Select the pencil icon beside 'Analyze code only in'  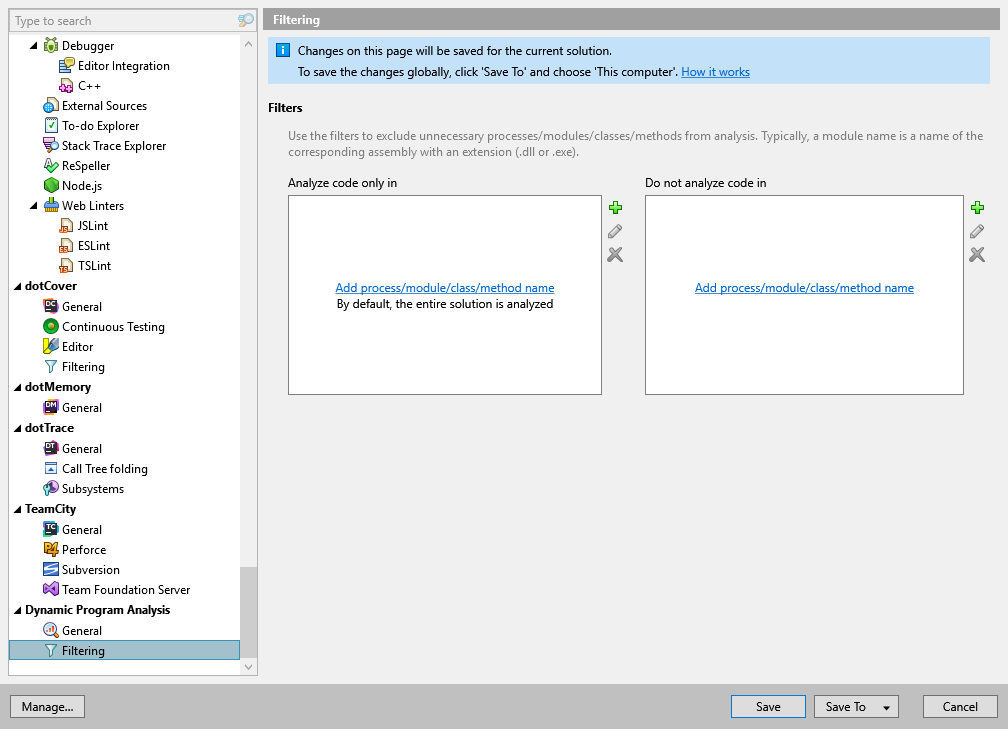tap(615, 231)
